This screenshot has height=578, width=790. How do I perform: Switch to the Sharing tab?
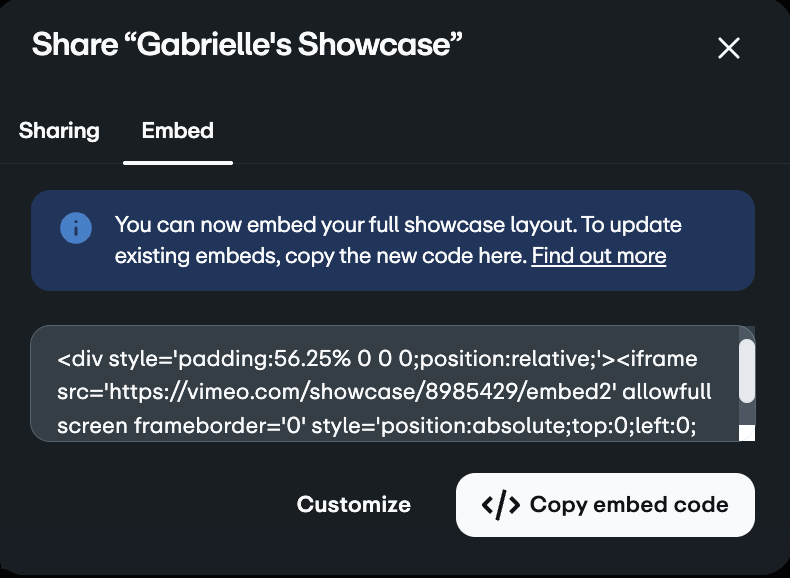pyautogui.click(x=59, y=130)
